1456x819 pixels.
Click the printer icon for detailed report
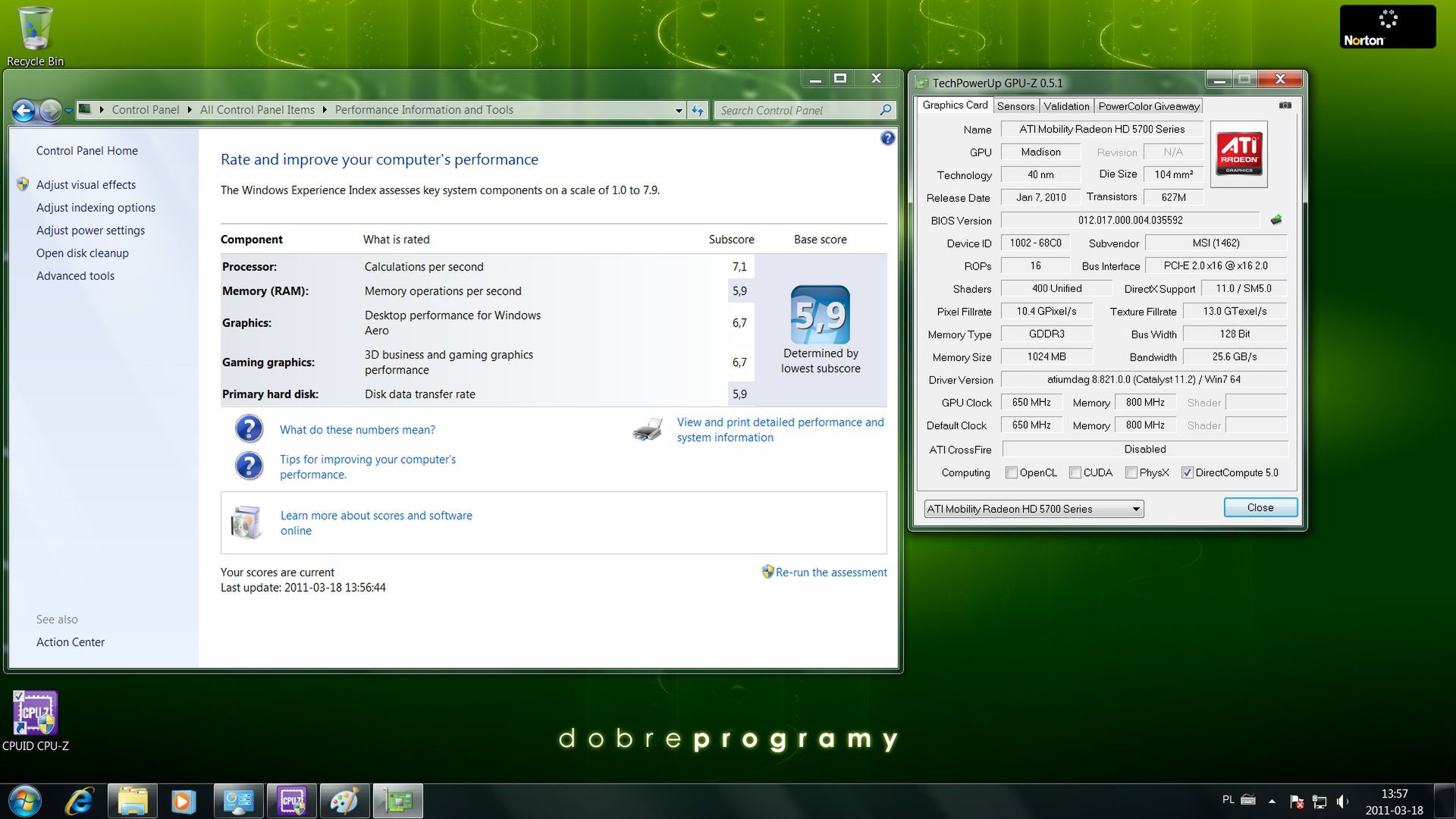pyautogui.click(x=648, y=430)
